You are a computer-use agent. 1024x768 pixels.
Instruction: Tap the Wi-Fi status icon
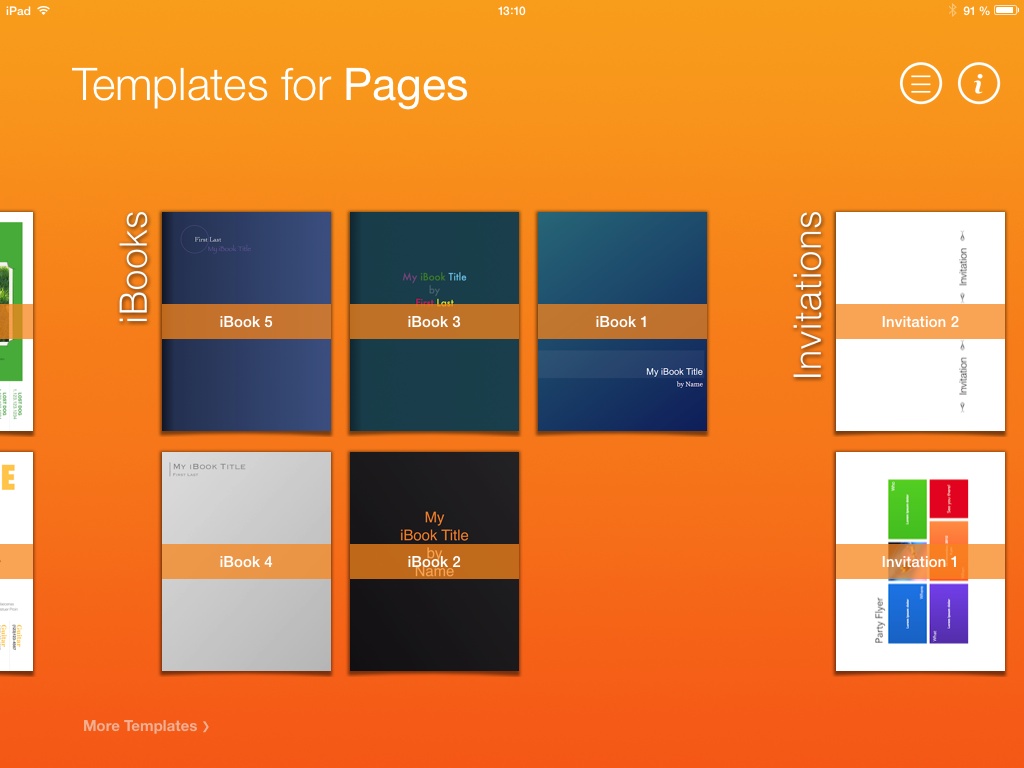[43, 10]
